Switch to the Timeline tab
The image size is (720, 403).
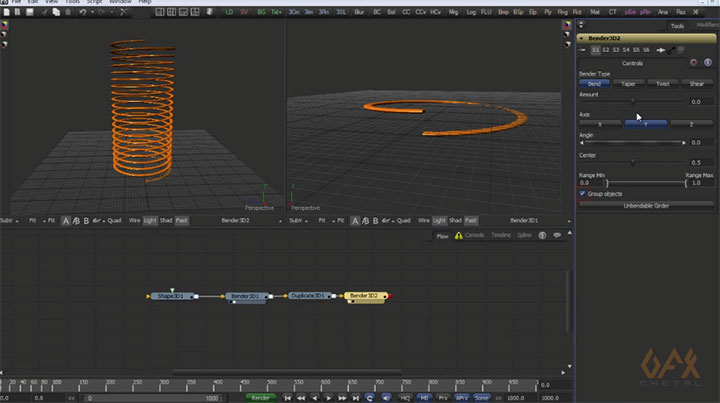pyautogui.click(x=501, y=235)
